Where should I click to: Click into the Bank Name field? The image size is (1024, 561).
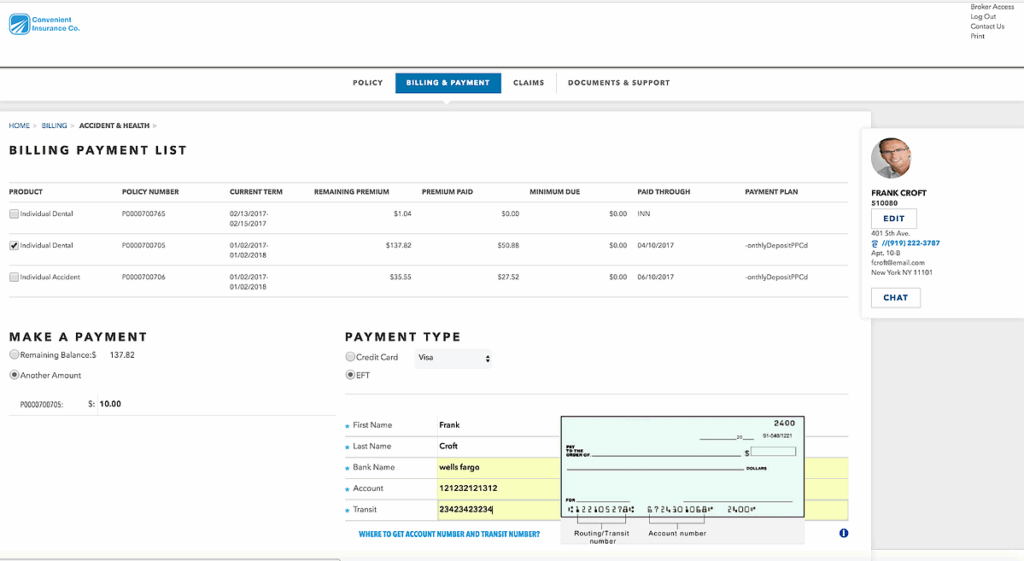coord(497,467)
